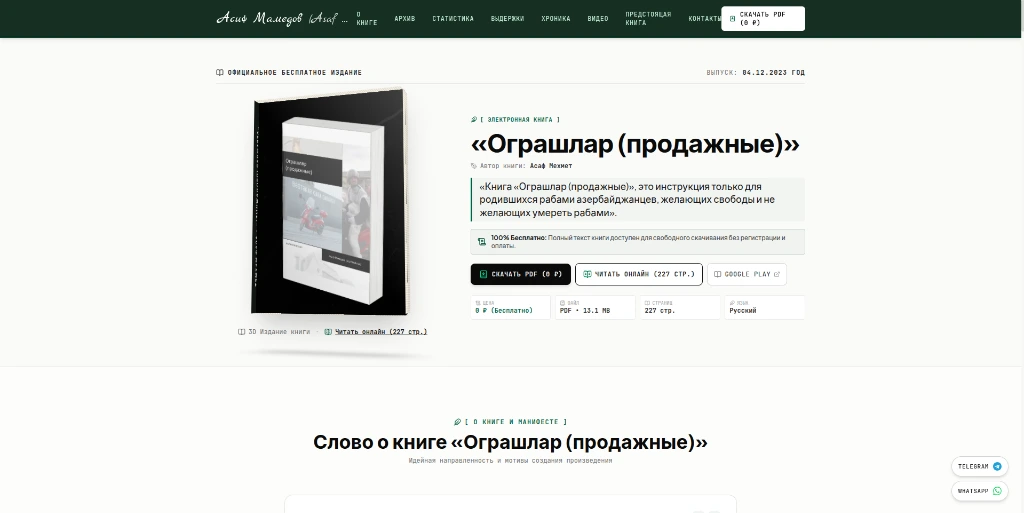Click the heading «Слово о книге»
1024x513 pixels.
(510, 443)
